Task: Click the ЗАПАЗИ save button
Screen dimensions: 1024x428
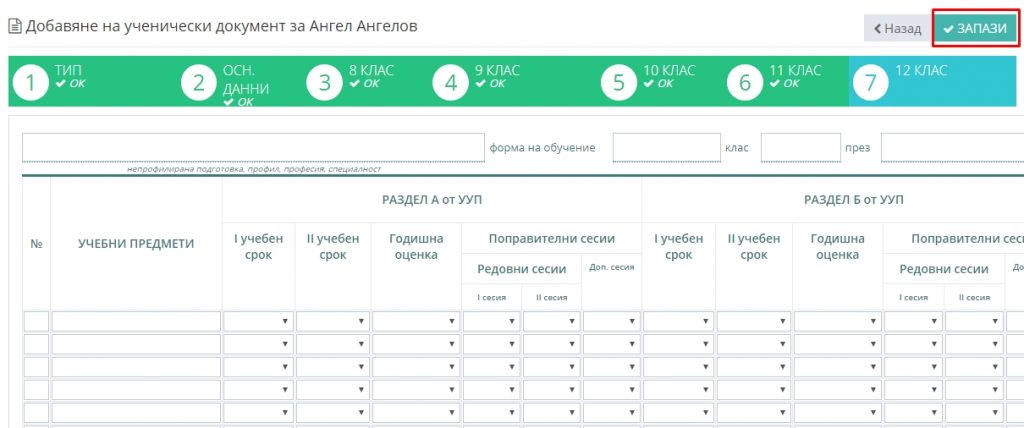Action: (x=974, y=28)
